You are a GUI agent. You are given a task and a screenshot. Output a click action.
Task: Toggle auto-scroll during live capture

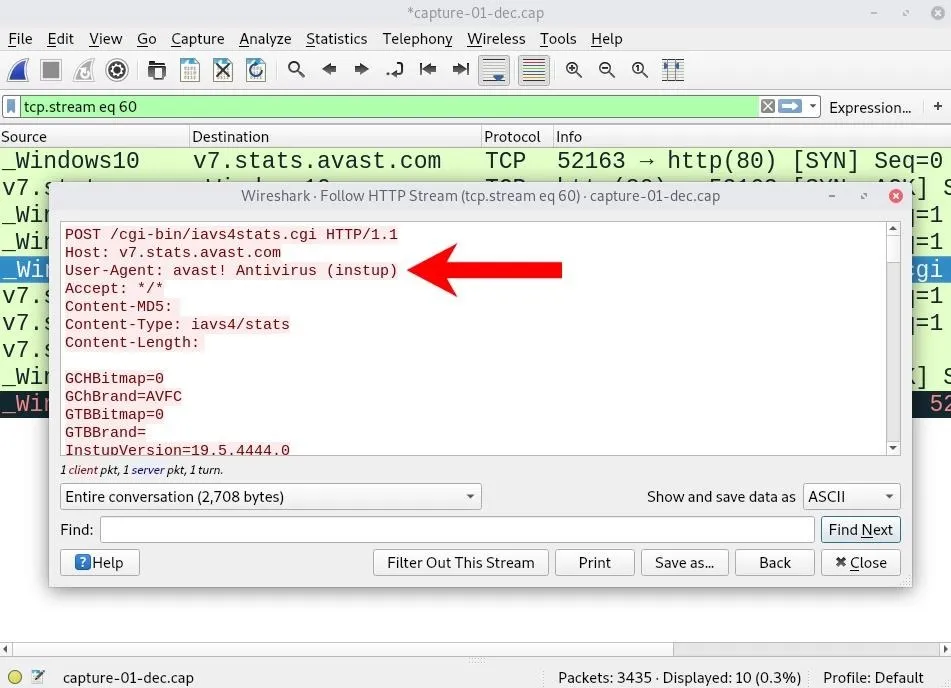494,70
